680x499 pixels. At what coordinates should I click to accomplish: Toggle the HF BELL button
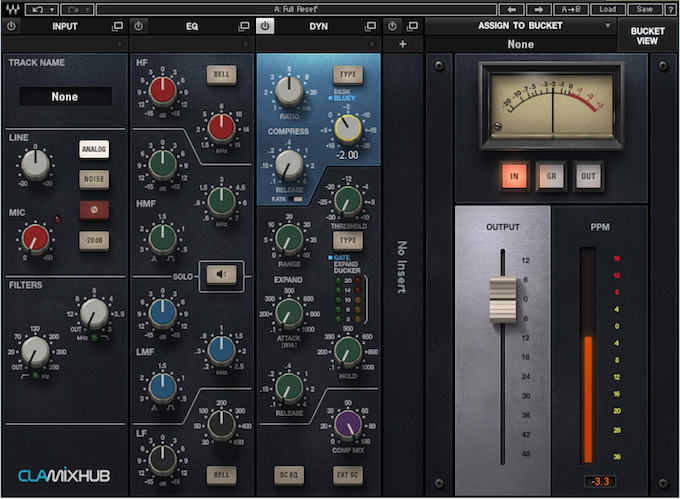222,74
